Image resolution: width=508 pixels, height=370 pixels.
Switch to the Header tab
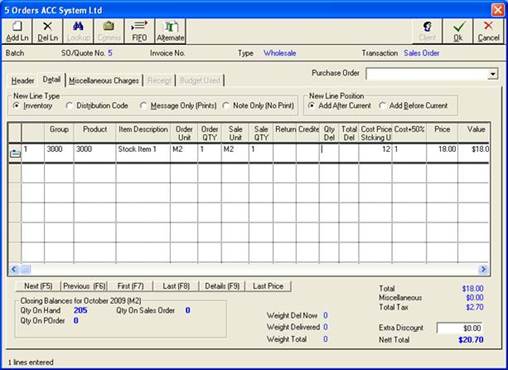pos(23,80)
